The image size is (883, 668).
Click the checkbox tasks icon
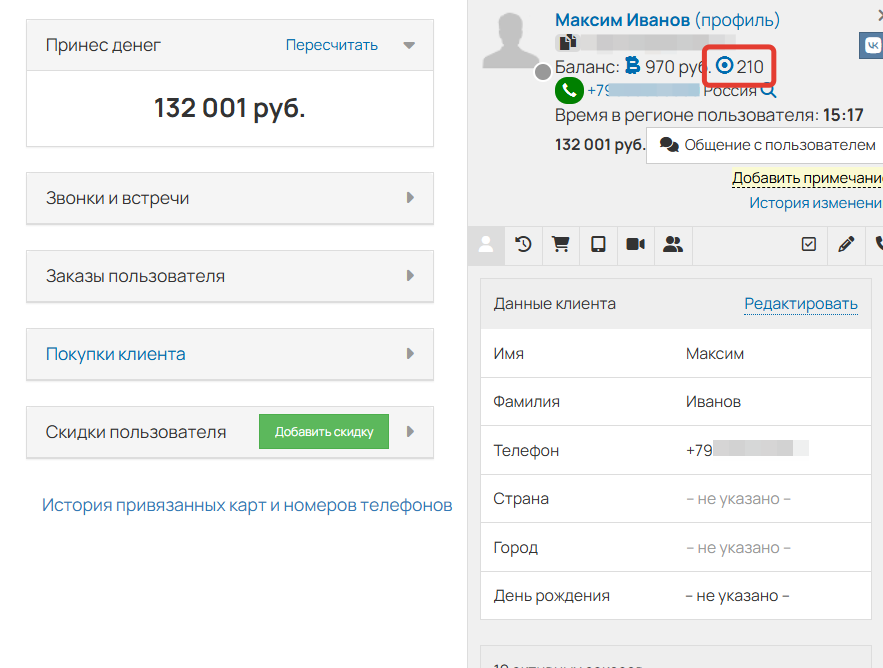click(808, 244)
